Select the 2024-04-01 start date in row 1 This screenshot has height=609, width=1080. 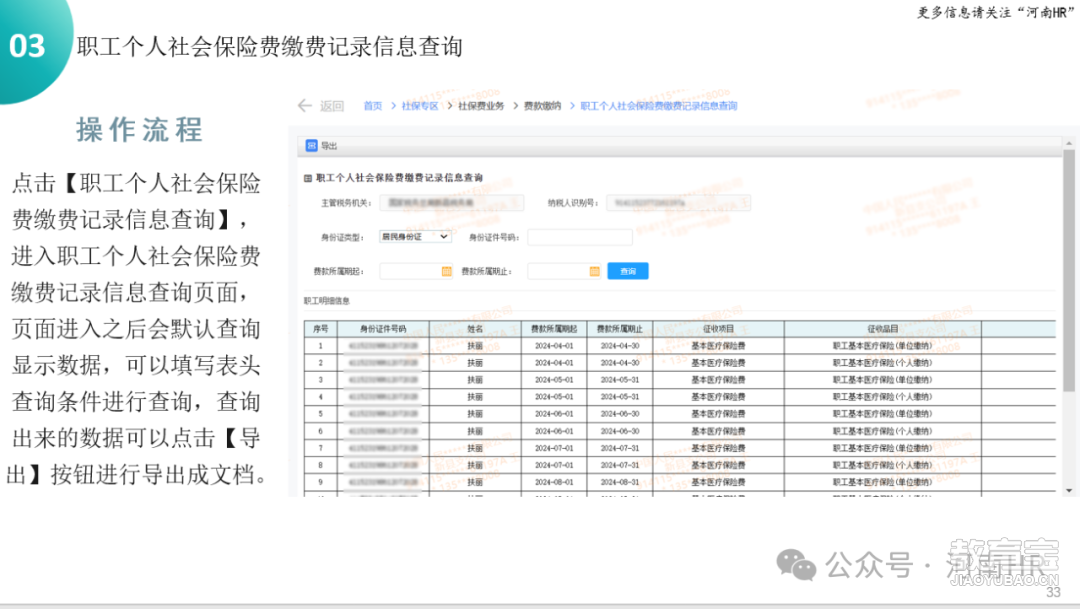(554, 346)
